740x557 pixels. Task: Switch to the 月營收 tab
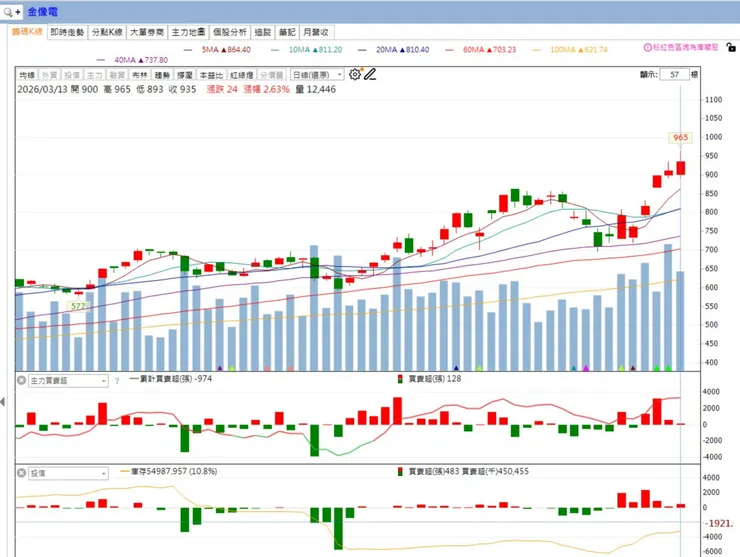pos(316,32)
